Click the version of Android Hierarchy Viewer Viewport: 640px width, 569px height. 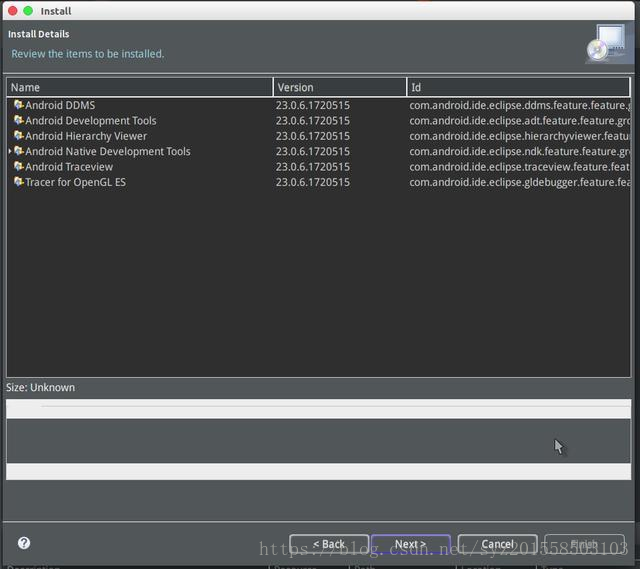click(x=313, y=136)
